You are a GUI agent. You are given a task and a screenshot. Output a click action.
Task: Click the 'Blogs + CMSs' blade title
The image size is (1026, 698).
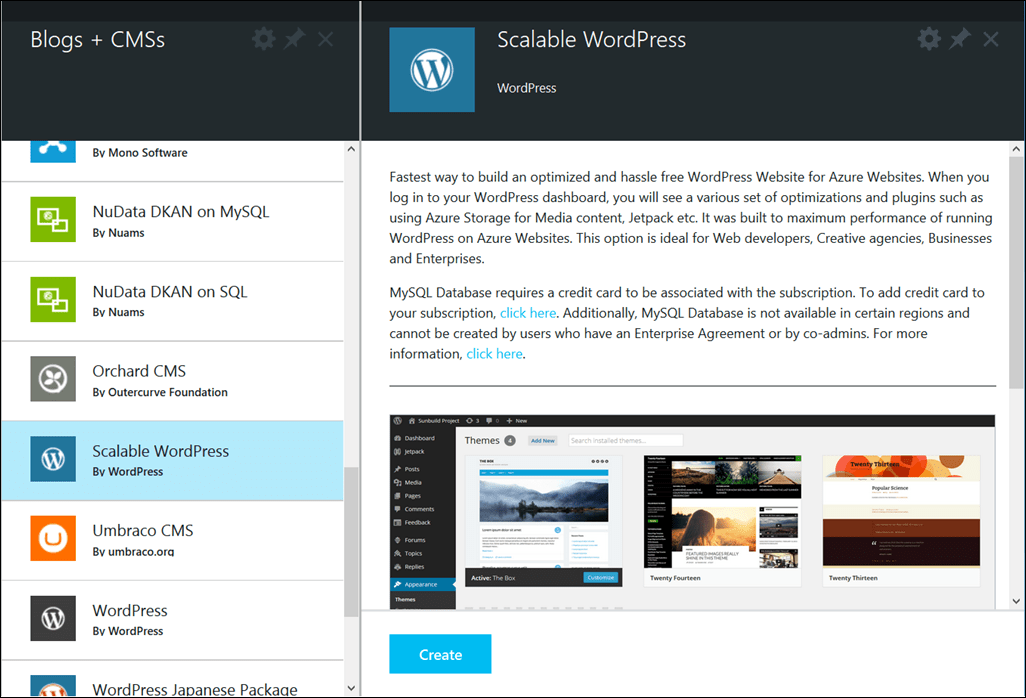[97, 40]
